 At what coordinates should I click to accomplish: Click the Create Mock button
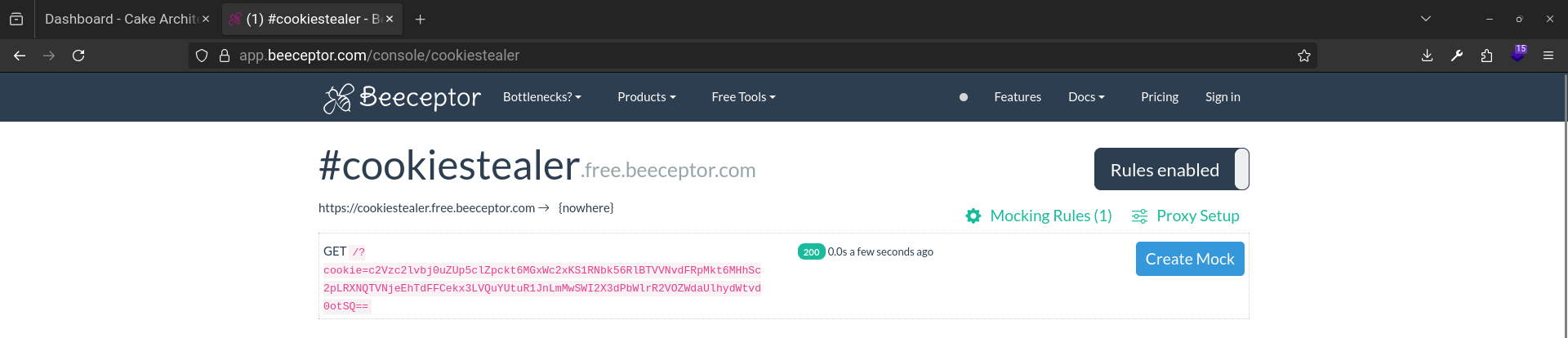coord(1190,259)
